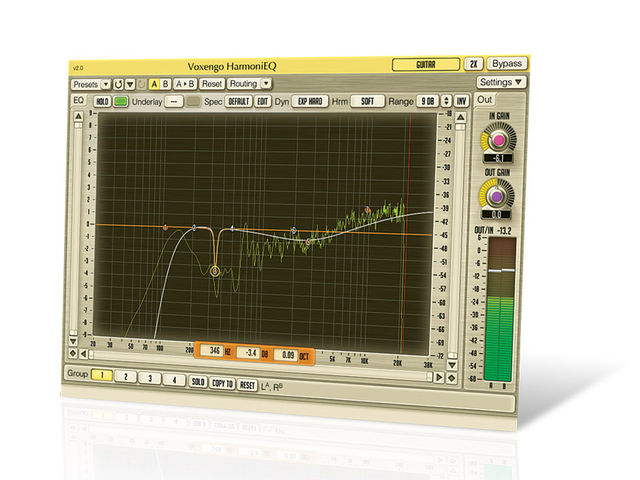Open the Settings menu
Image resolution: width=640 pixels, height=480 pixels.
click(x=501, y=82)
